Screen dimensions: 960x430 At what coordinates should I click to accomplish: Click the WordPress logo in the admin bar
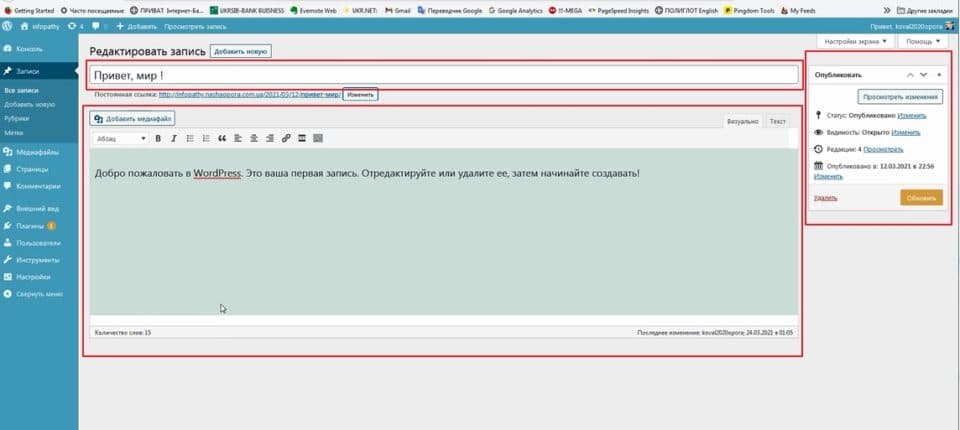click(7, 26)
